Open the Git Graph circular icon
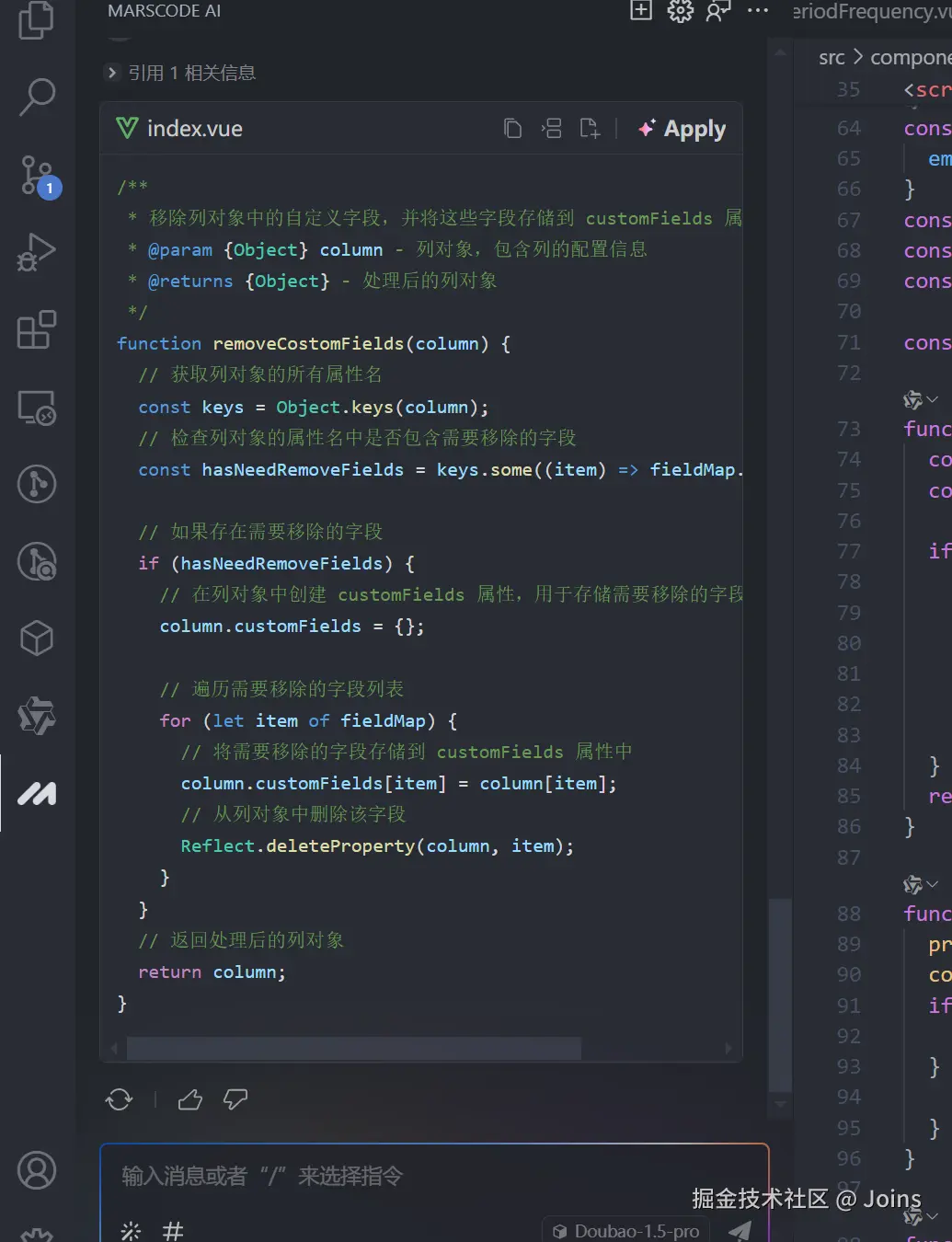The height and width of the screenshot is (1242, 952). (x=37, y=484)
